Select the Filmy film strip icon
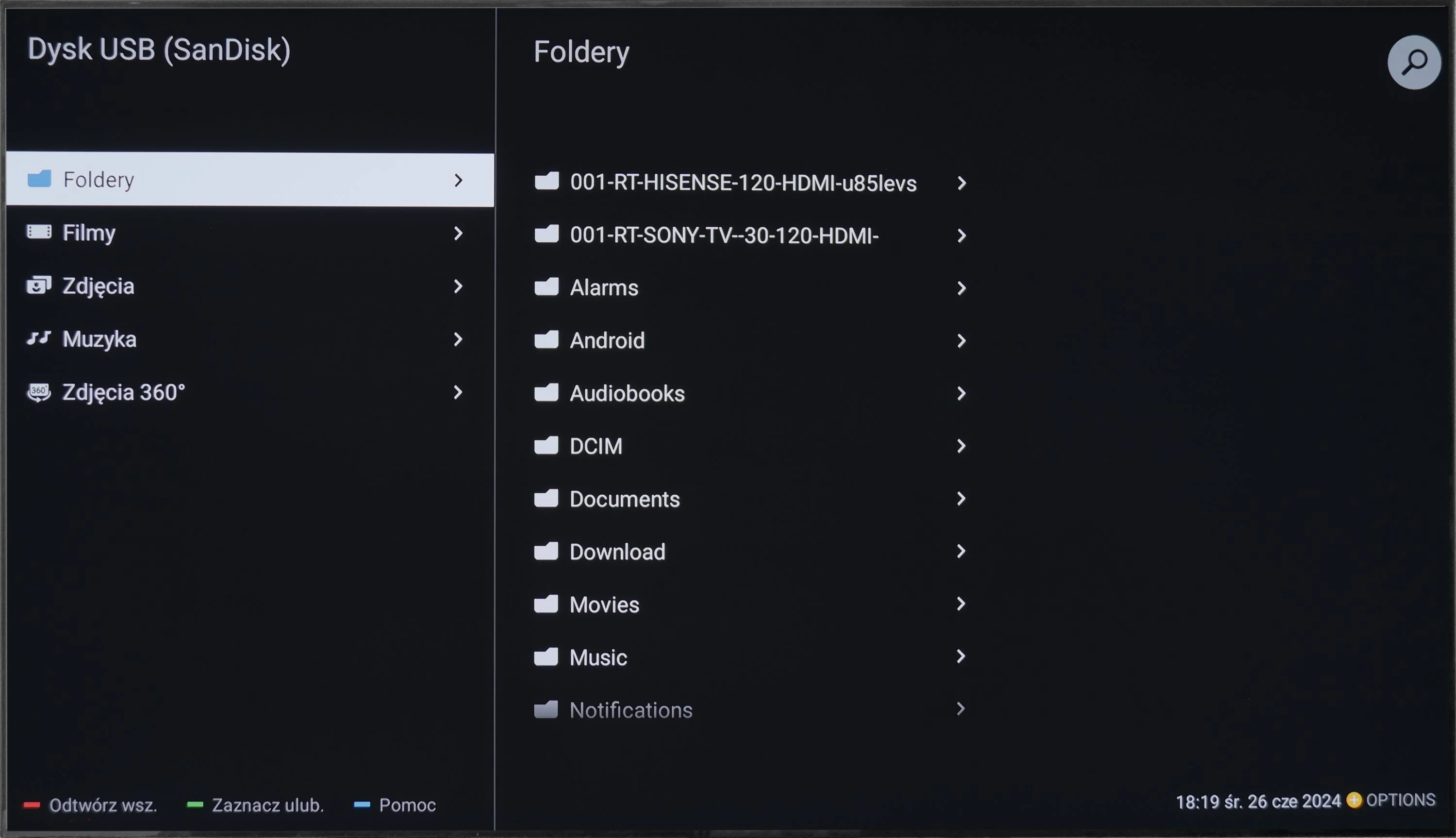The height and width of the screenshot is (838, 1456). point(39,232)
